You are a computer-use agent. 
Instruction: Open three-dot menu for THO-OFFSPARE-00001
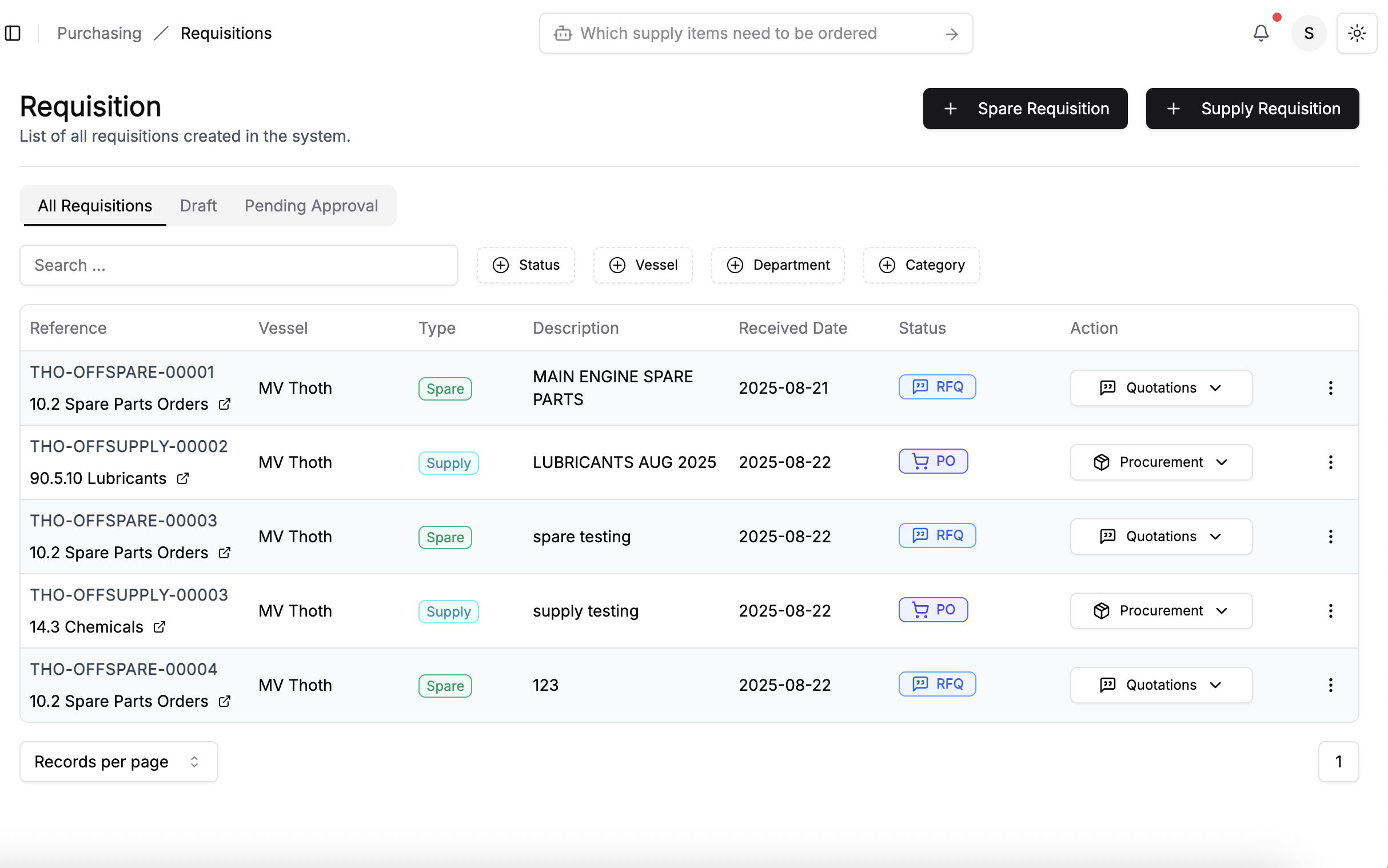tap(1330, 388)
